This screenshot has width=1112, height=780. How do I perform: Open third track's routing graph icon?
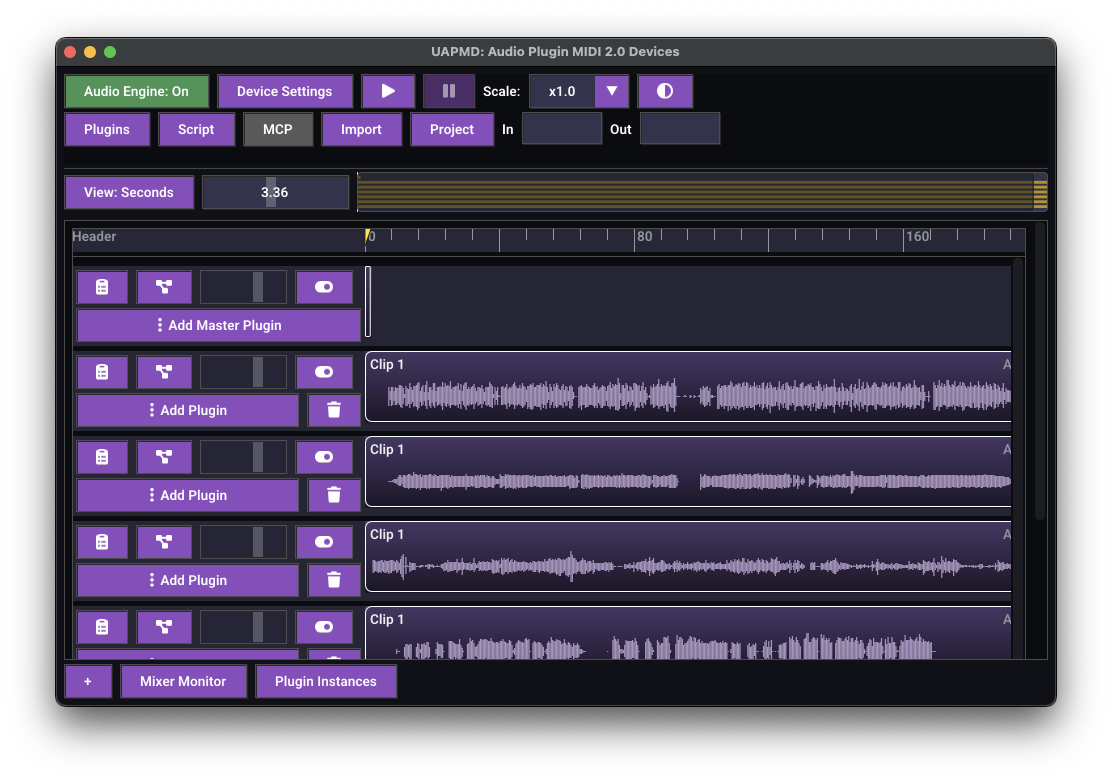click(x=164, y=542)
